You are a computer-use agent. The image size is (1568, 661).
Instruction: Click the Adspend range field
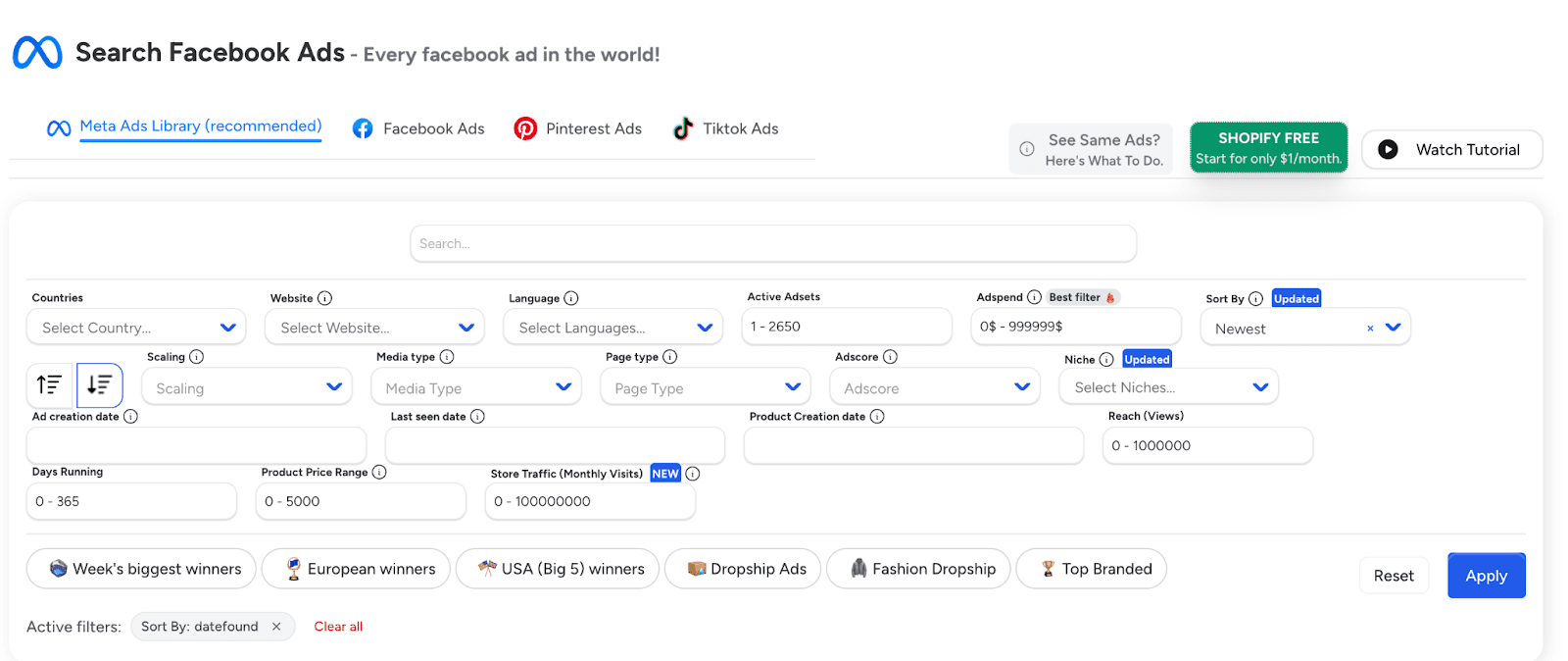[x=1076, y=327]
